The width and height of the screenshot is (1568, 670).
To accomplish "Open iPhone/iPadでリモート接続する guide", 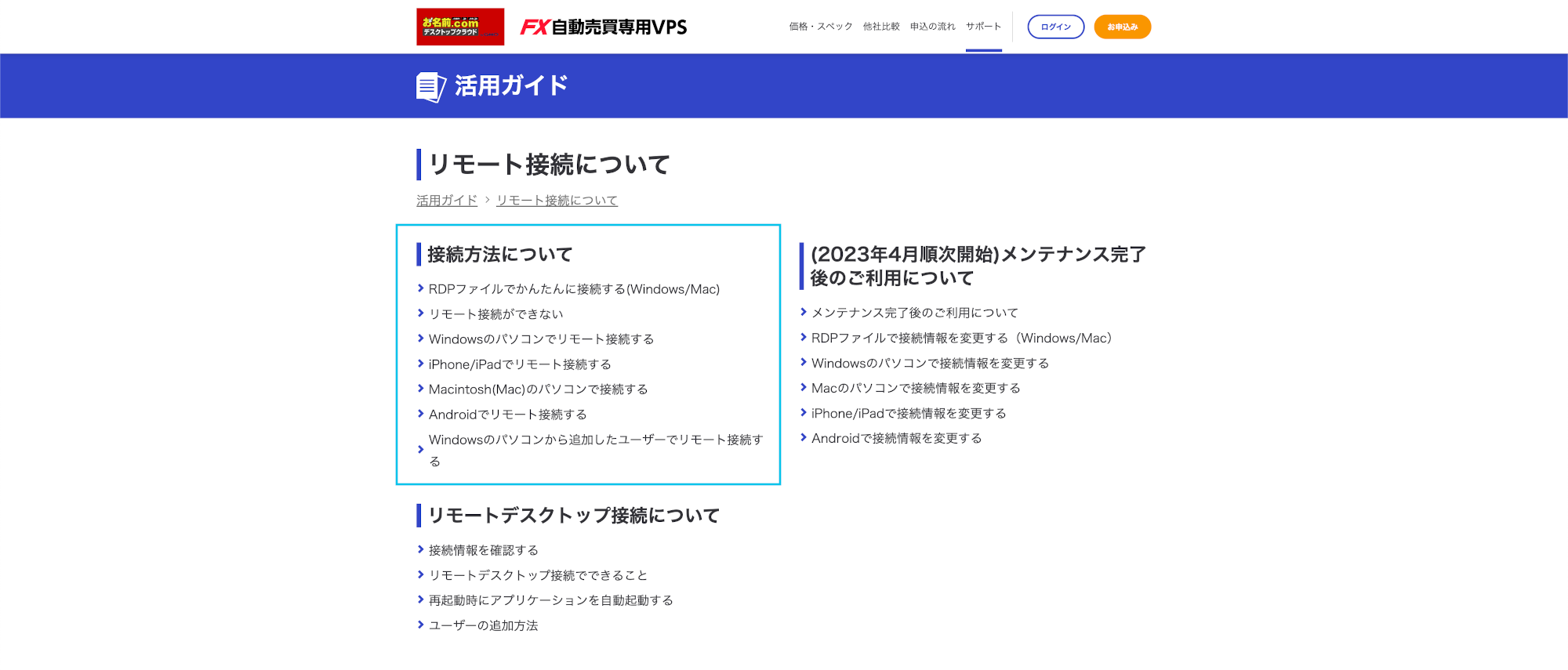I will (x=520, y=364).
